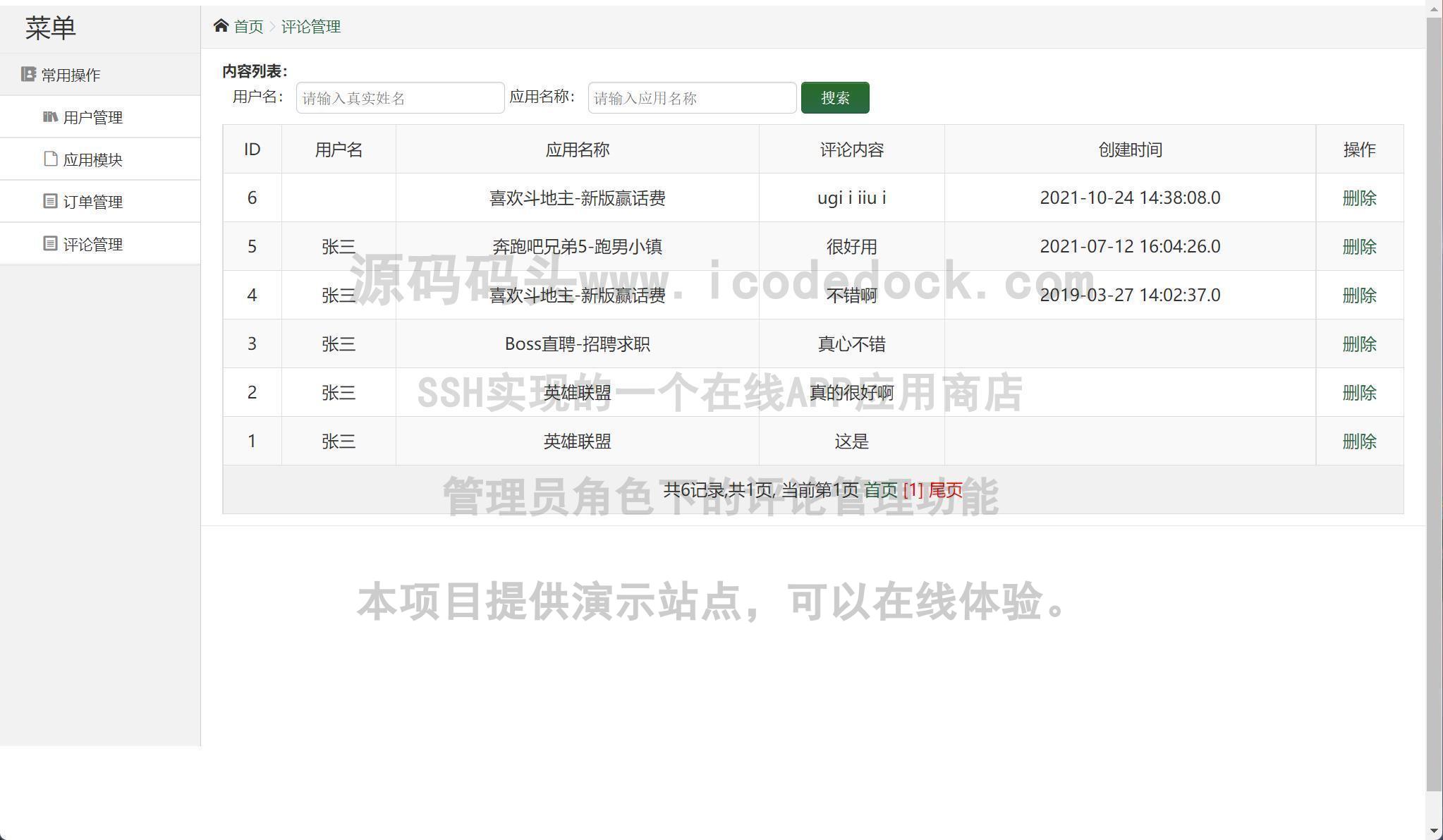Expand the 常用操作 menu section
The image size is (1443, 840).
[71, 75]
